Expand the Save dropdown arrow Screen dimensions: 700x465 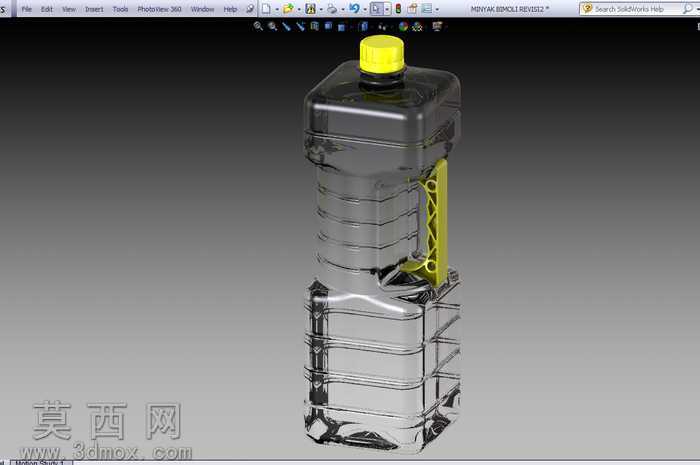321,9
